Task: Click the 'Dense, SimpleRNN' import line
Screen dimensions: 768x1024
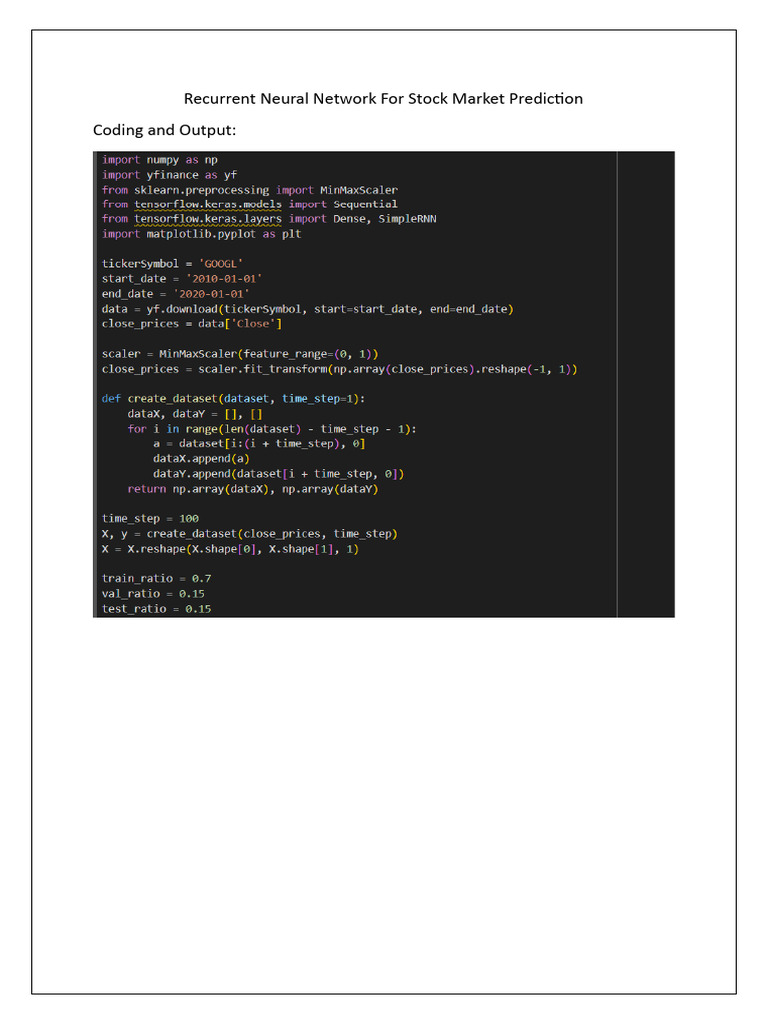Action: [x=269, y=219]
